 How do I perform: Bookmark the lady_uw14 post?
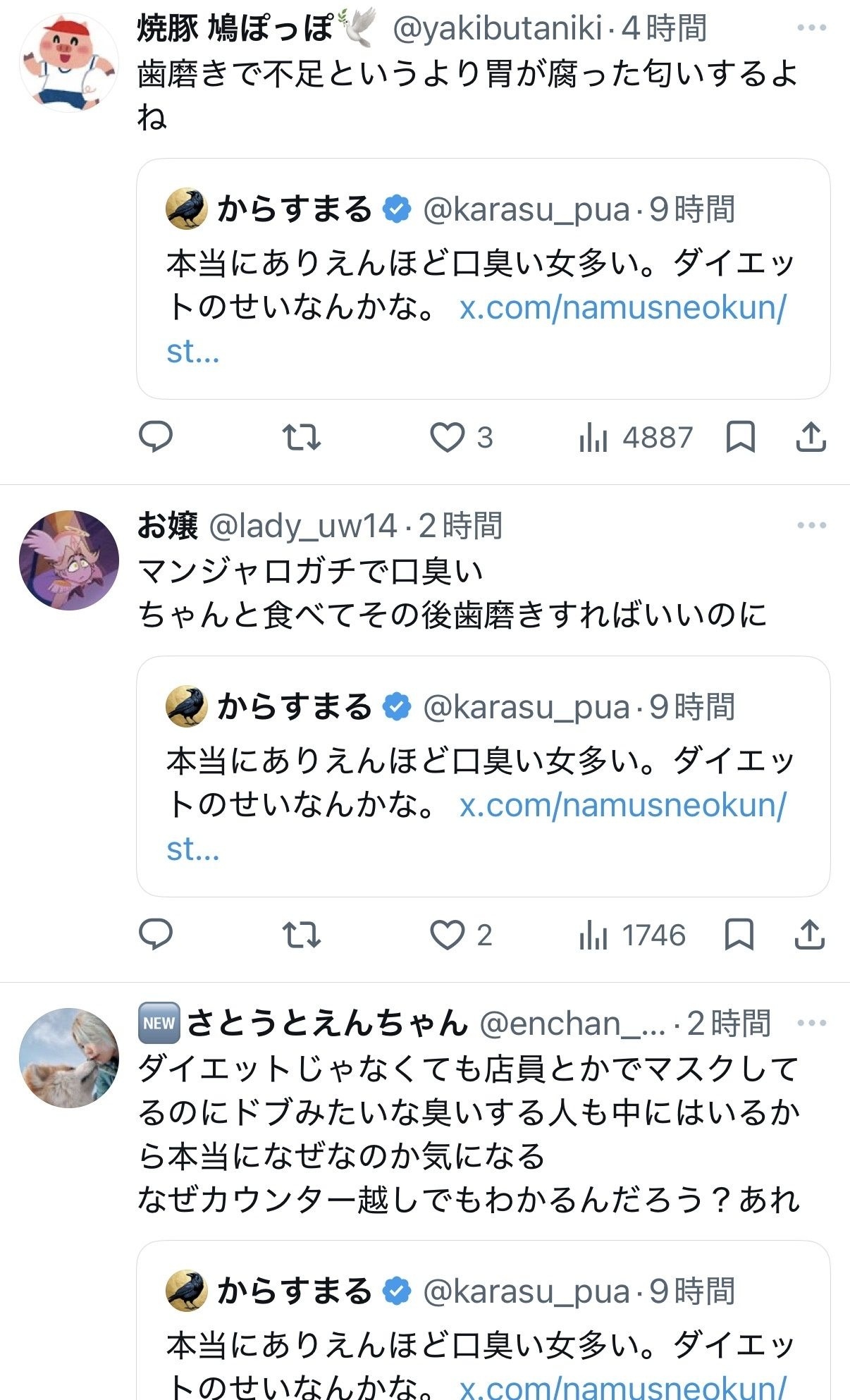pos(739,935)
